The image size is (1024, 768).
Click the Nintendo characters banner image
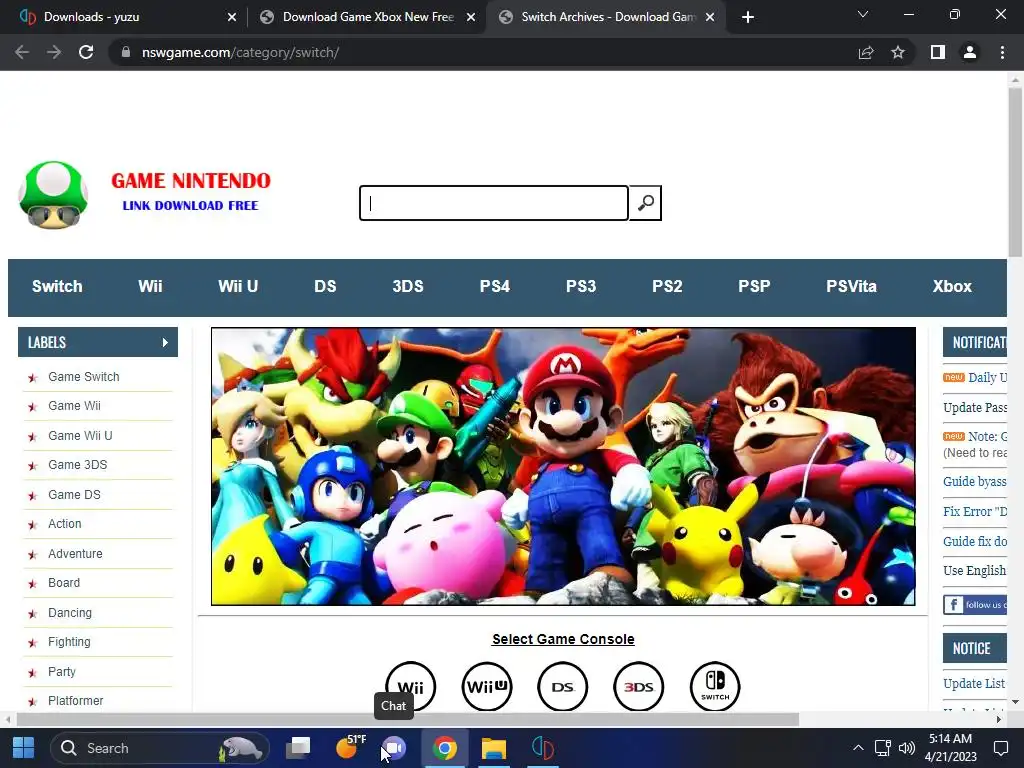[x=563, y=466]
